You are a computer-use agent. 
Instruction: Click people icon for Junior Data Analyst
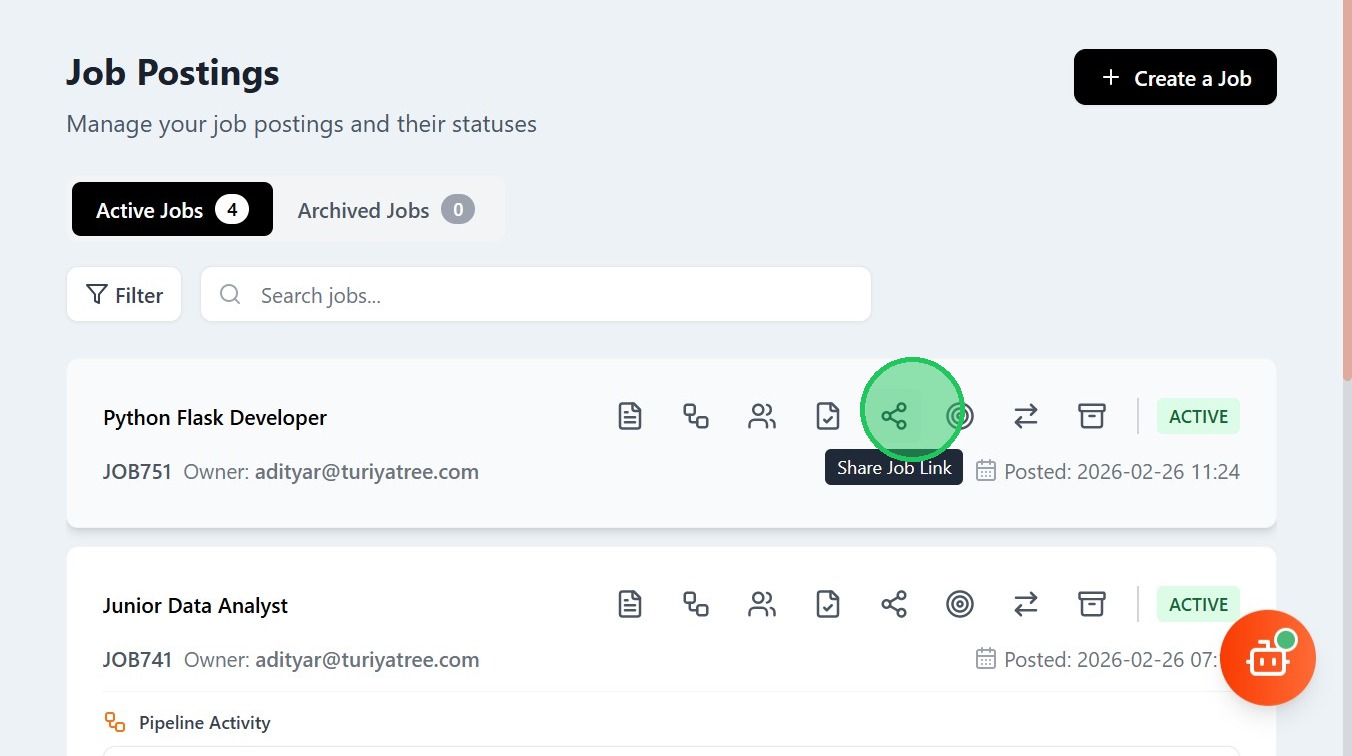(762, 604)
